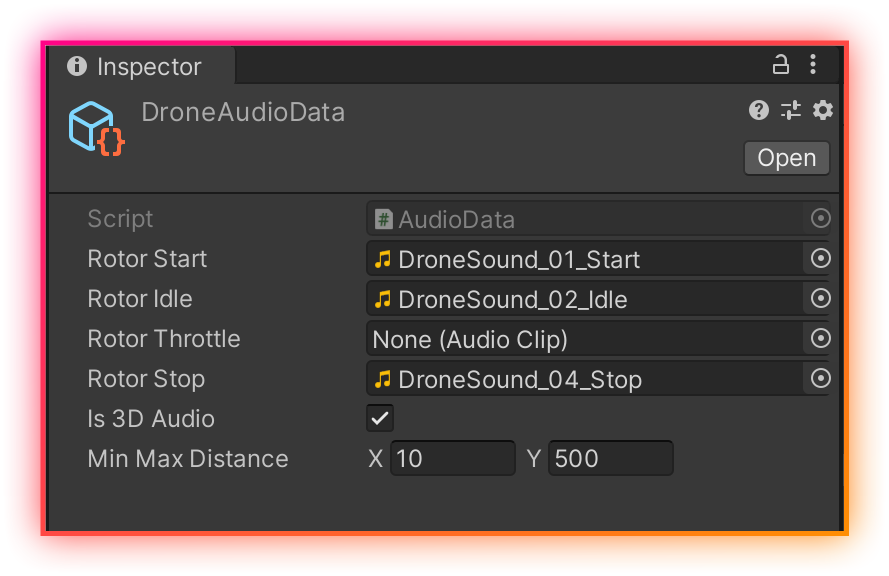Viewport: 889px width, 576px height.
Task: Toggle the Inspector lock icon
Action: (x=781, y=66)
